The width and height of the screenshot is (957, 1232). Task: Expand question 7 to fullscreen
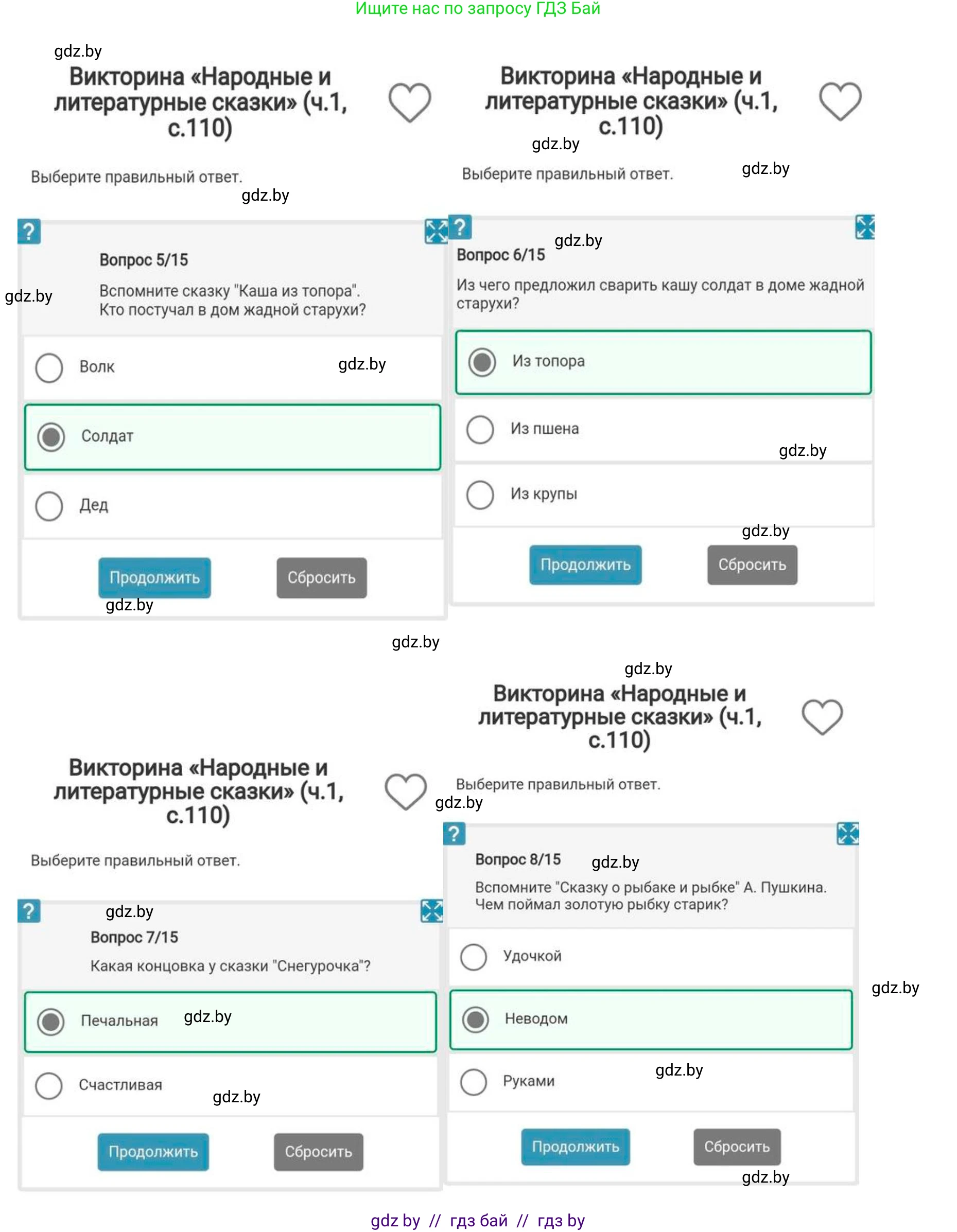(x=432, y=910)
